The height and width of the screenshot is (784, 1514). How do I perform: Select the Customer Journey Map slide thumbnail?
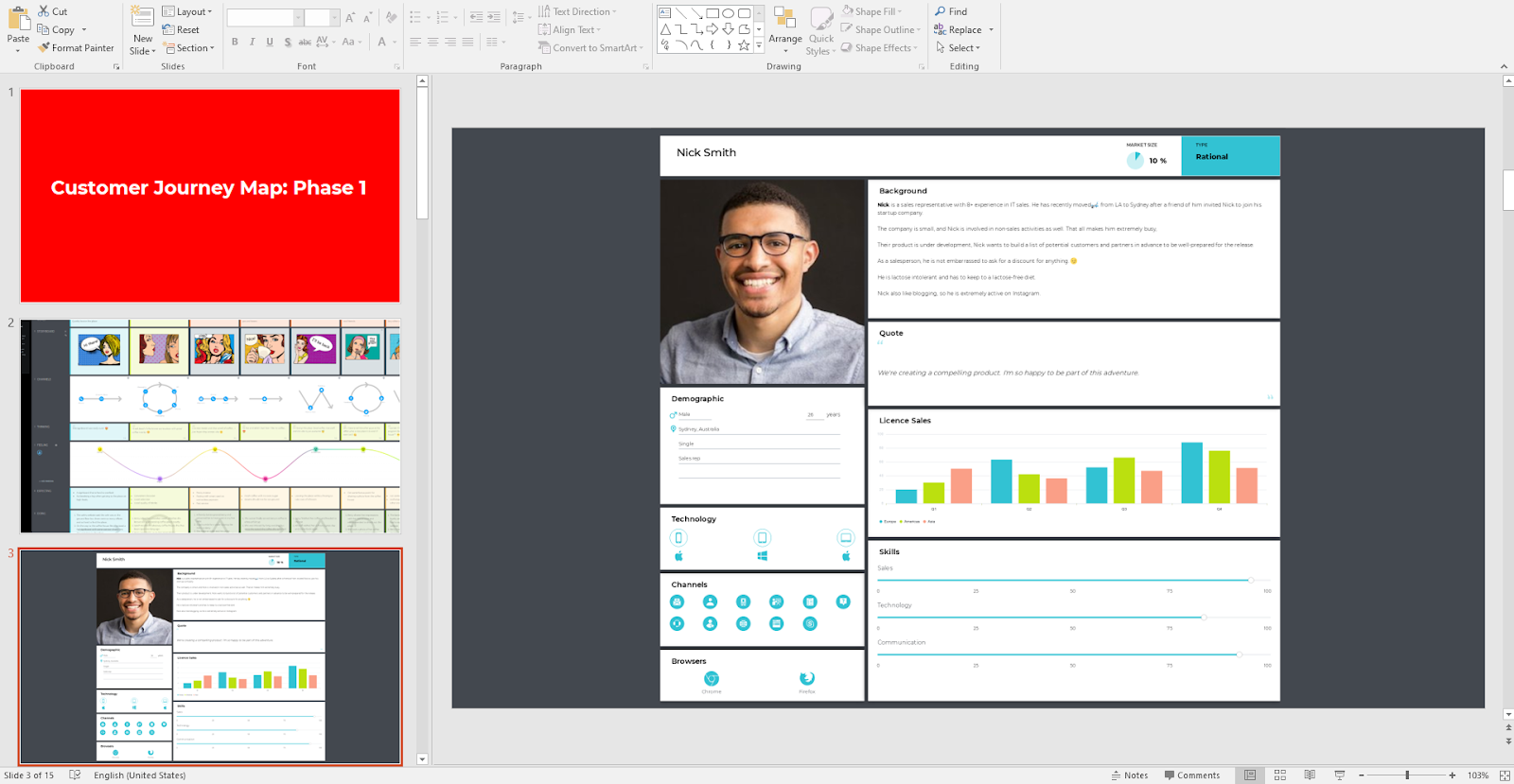click(210, 196)
